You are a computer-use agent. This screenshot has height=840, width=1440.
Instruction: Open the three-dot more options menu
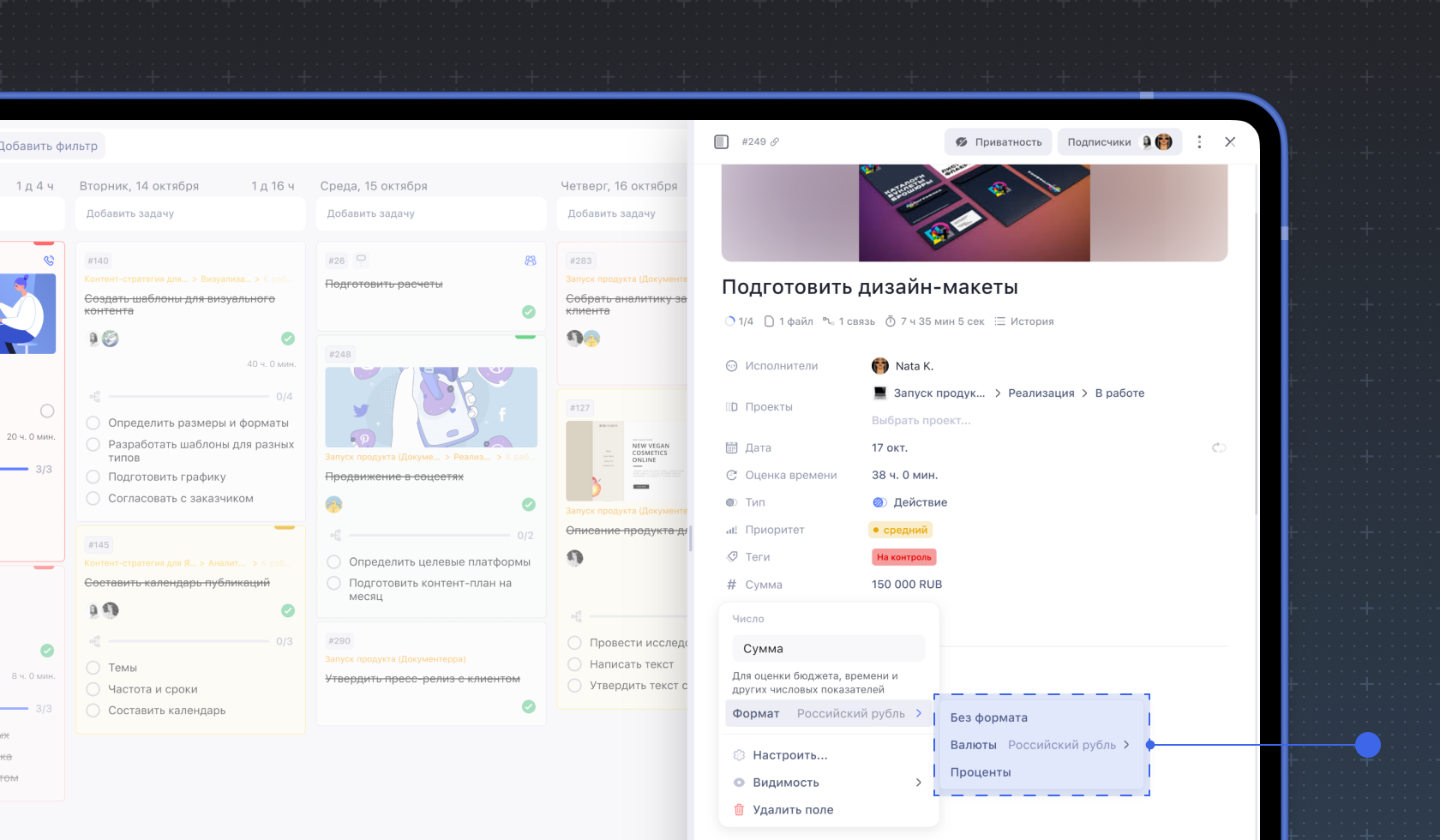coord(1199,142)
